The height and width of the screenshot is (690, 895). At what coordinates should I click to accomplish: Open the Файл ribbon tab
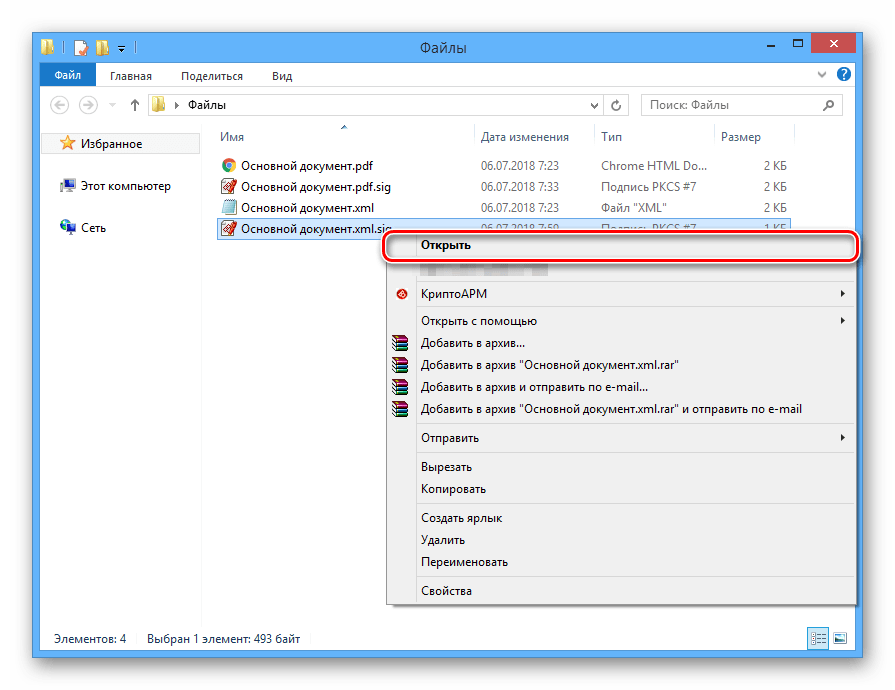tap(68, 76)
